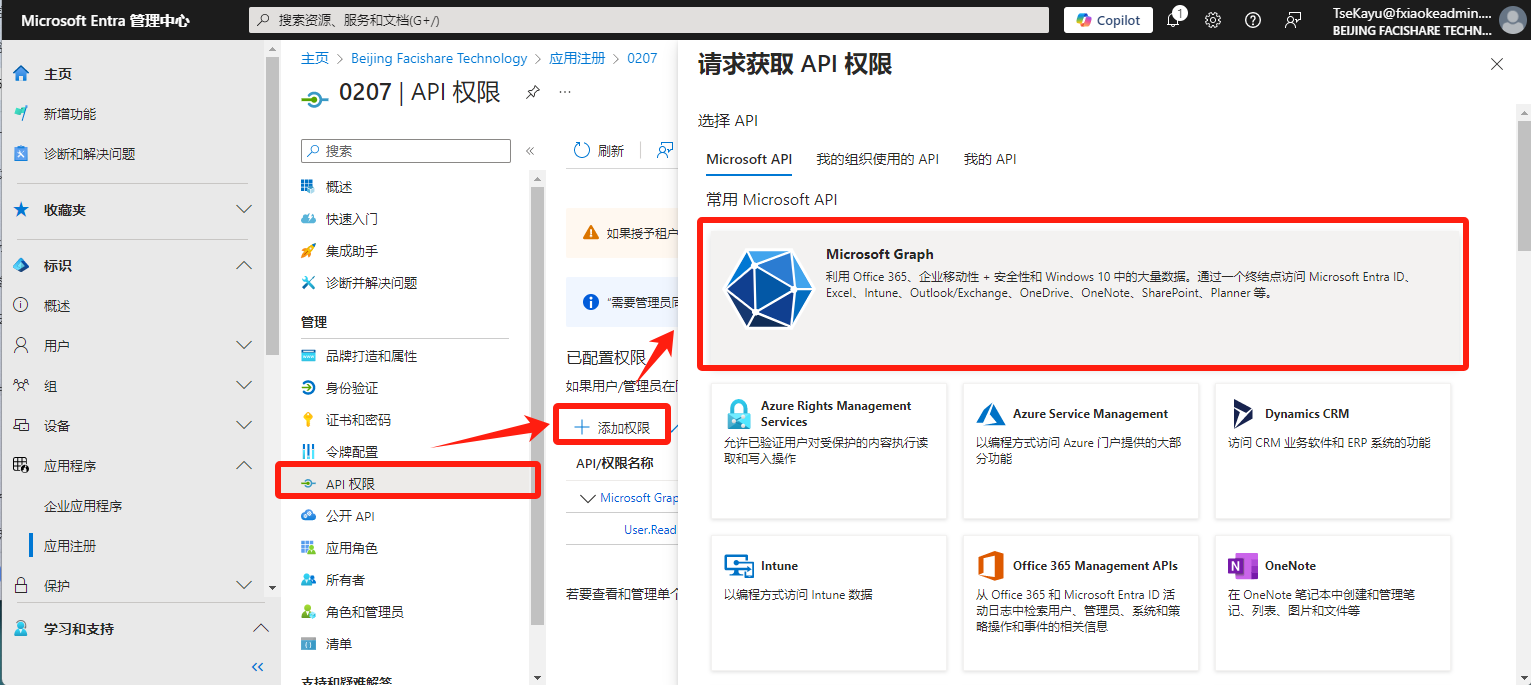Click the resource menu 搜索 field
Image resolution: width=1531 pixels, height=685 pixels.
(406, 151)
